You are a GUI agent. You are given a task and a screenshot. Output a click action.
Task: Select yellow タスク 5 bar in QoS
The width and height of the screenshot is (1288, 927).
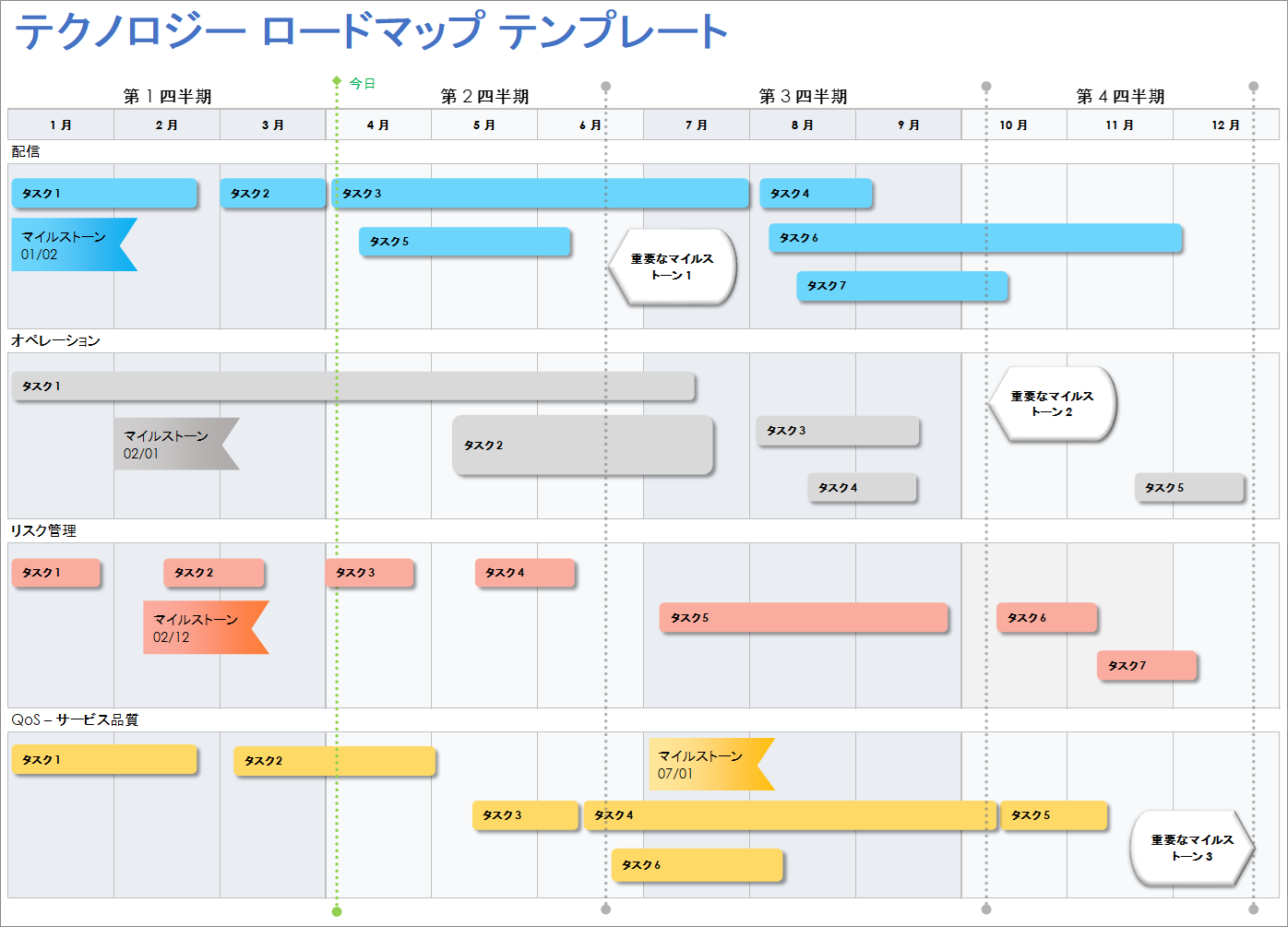(x=1054, y=815)
